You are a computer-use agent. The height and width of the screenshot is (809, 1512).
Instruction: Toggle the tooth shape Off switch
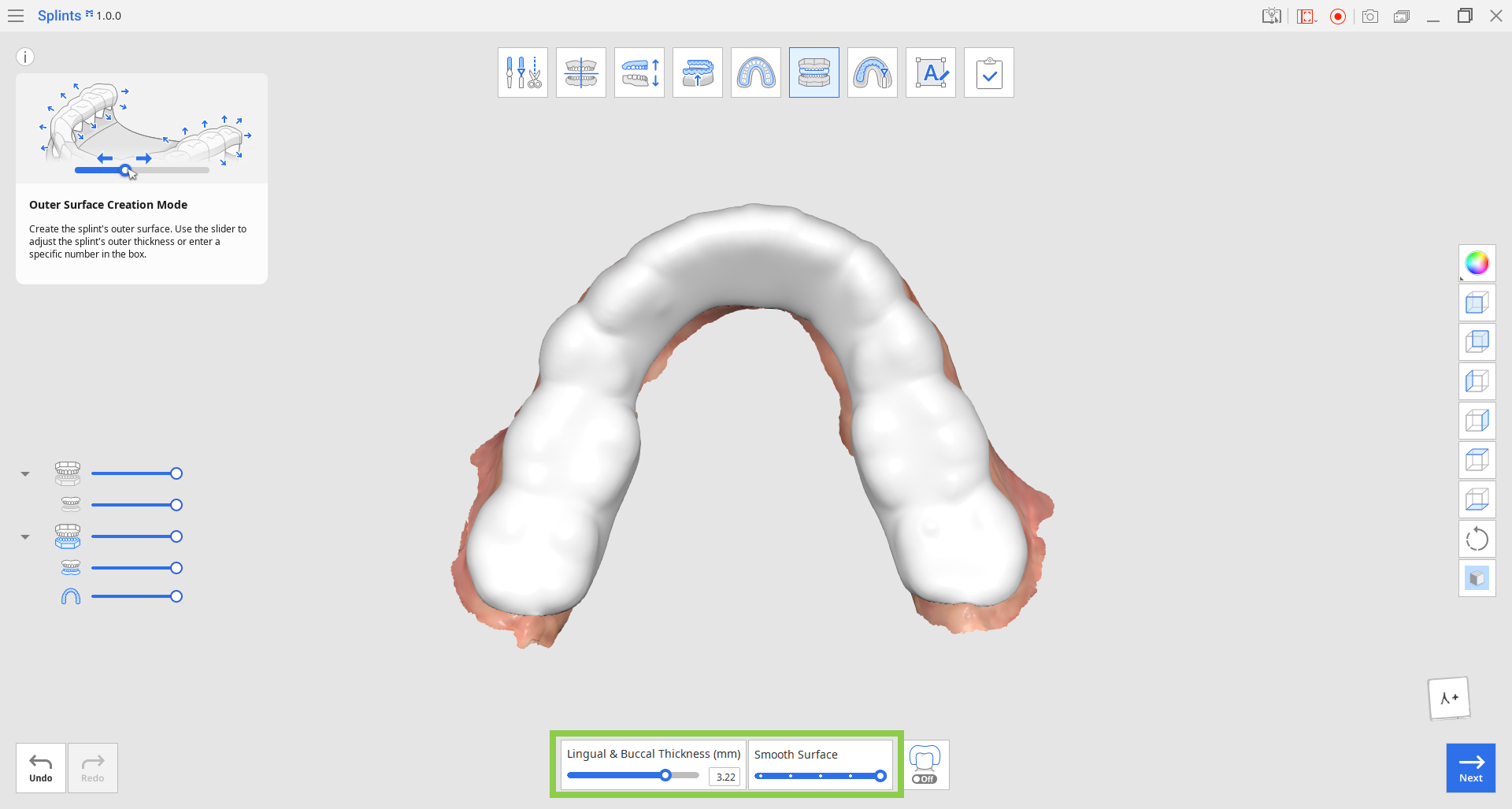tap(925, 765)
